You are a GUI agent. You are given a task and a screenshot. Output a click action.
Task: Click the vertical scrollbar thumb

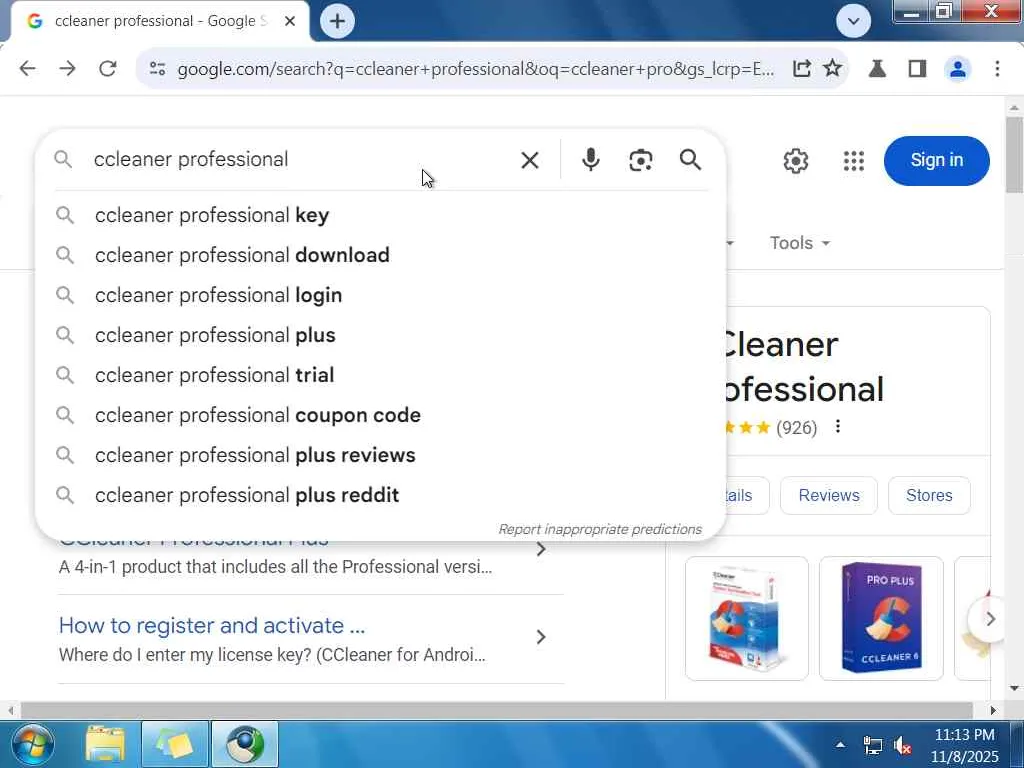(1014, 155)
